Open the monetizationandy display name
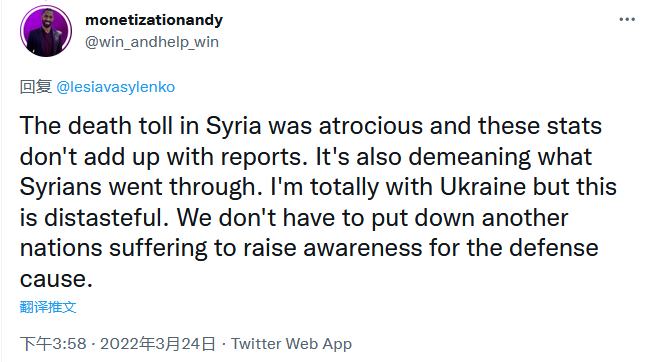This screenshot has width=655, height=362. tap(154, 20)
